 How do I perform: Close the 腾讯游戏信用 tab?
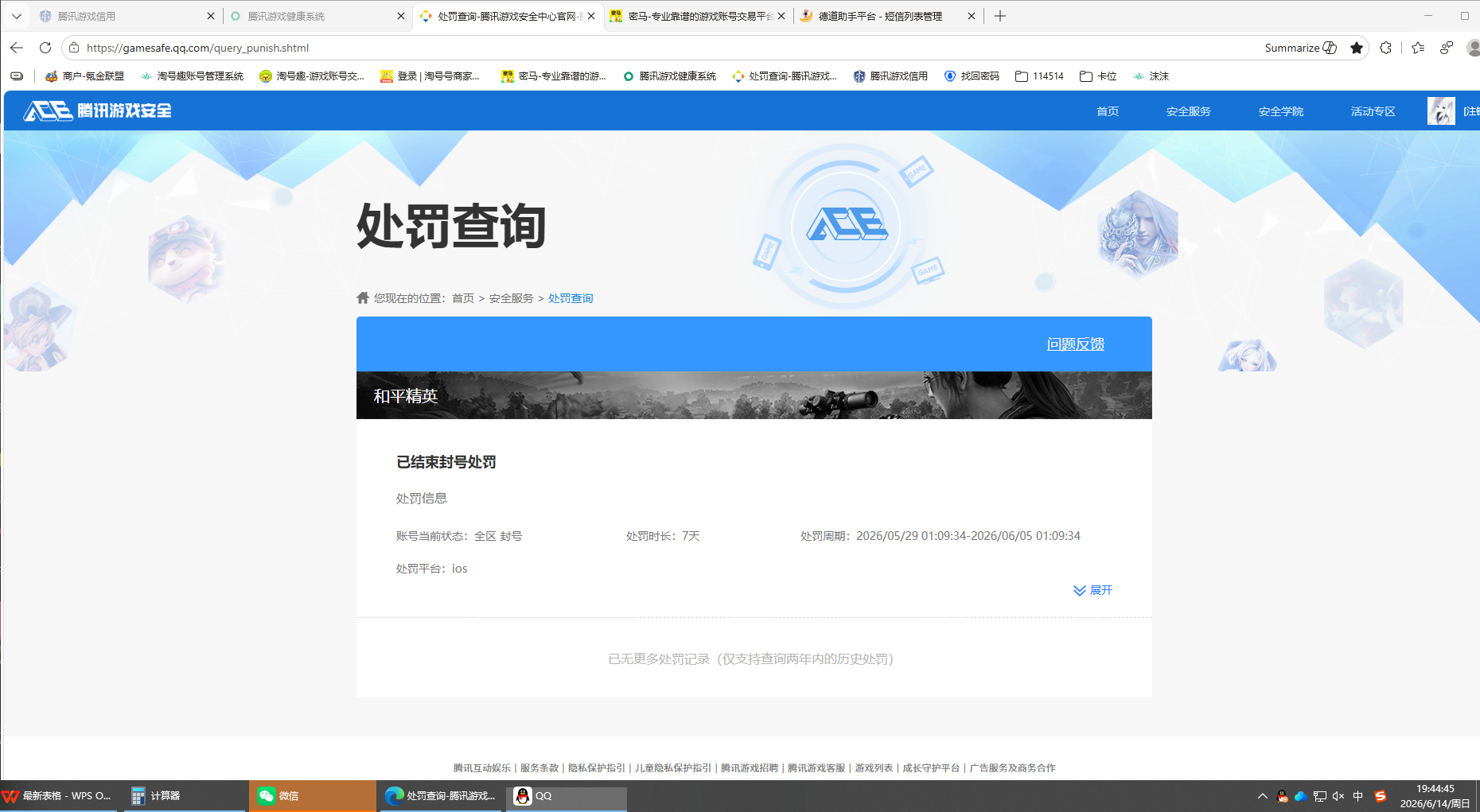click(x=211, y=16)
